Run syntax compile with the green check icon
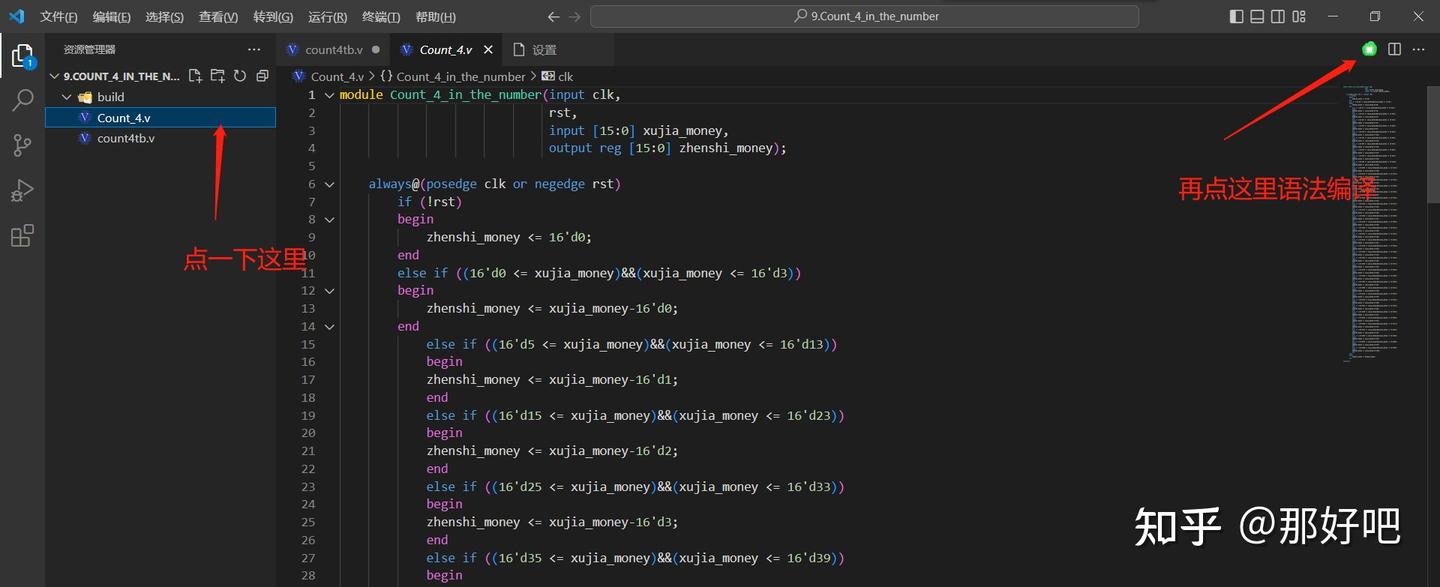1440x587 pixels. click(1368, 48)
